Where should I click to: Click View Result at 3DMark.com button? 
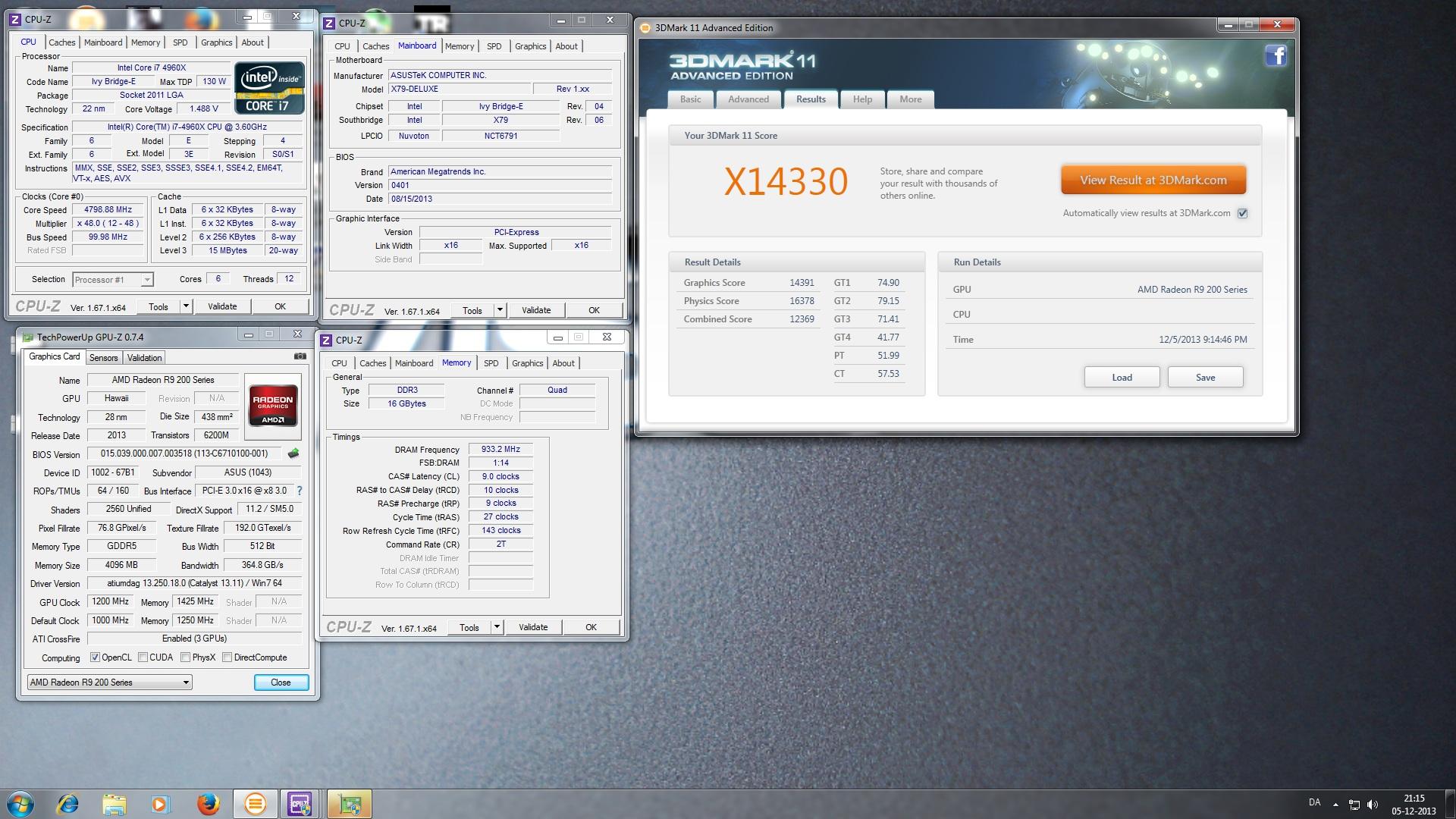tap(1153, 180)
